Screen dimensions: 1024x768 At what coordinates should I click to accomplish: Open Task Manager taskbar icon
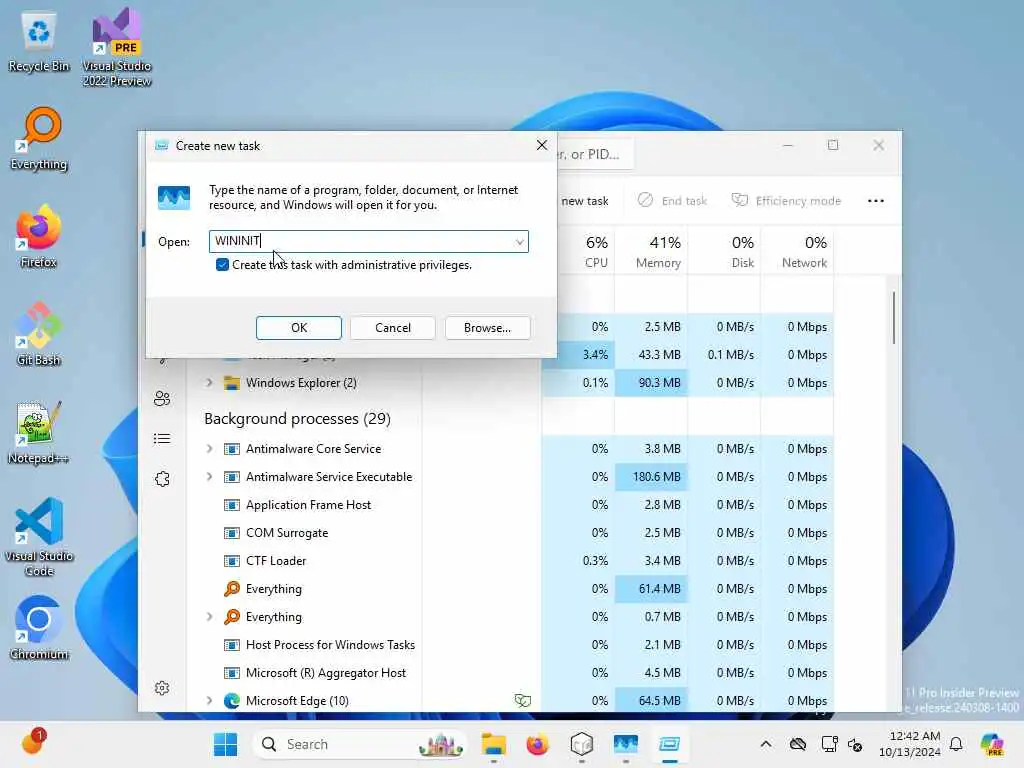(626, 744)
